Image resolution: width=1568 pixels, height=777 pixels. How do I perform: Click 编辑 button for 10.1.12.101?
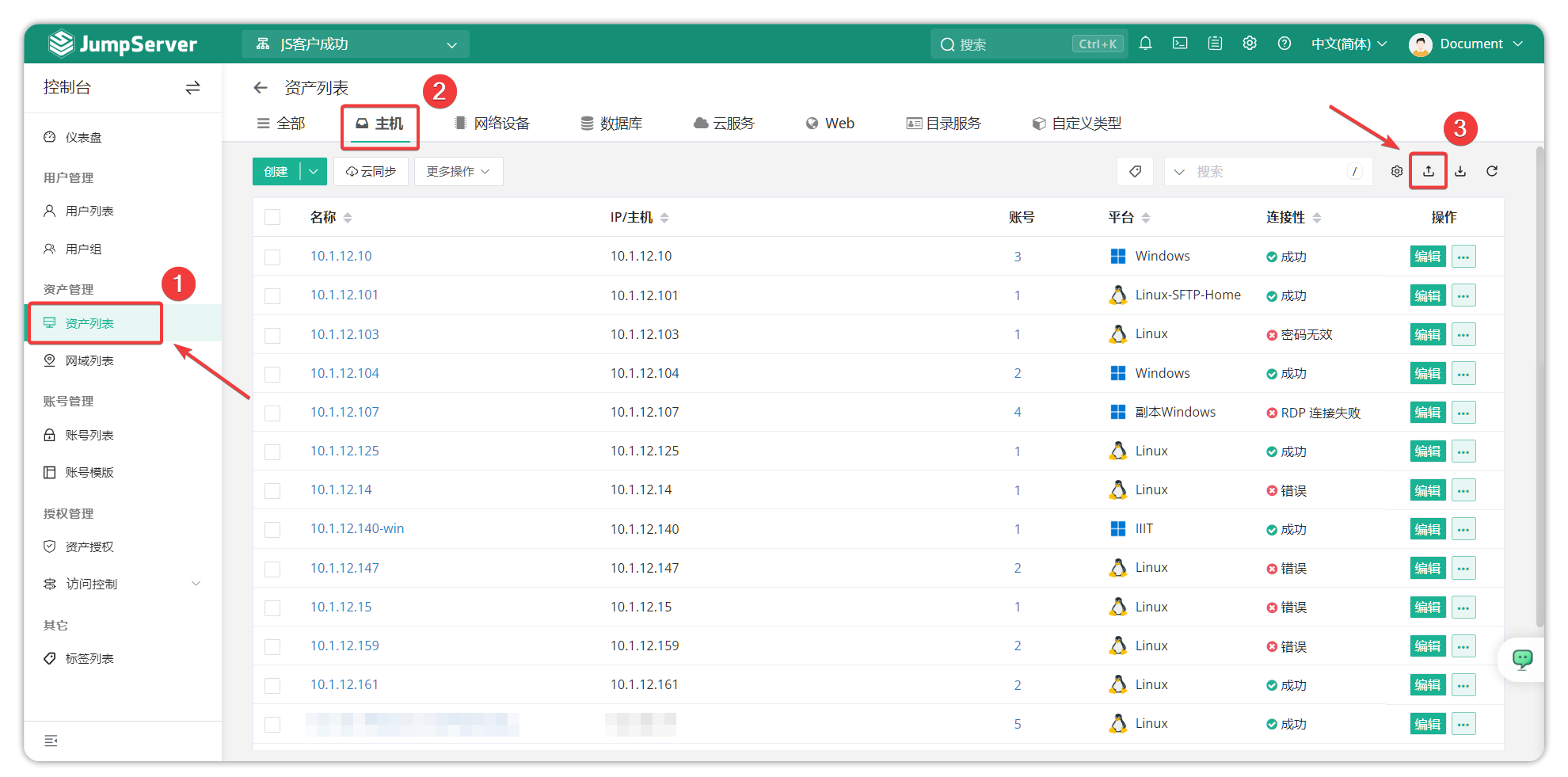(1427, 295)
